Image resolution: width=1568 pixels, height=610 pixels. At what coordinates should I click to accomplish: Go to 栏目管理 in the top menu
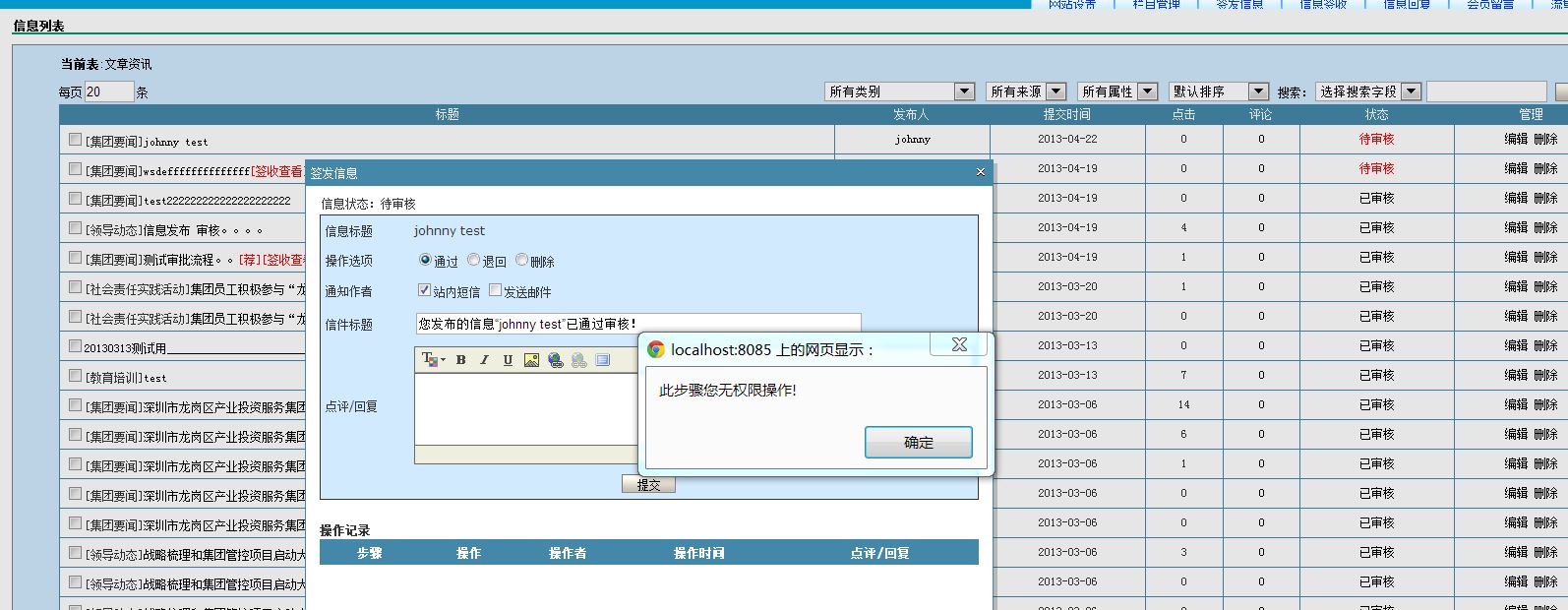(1156, 5)
